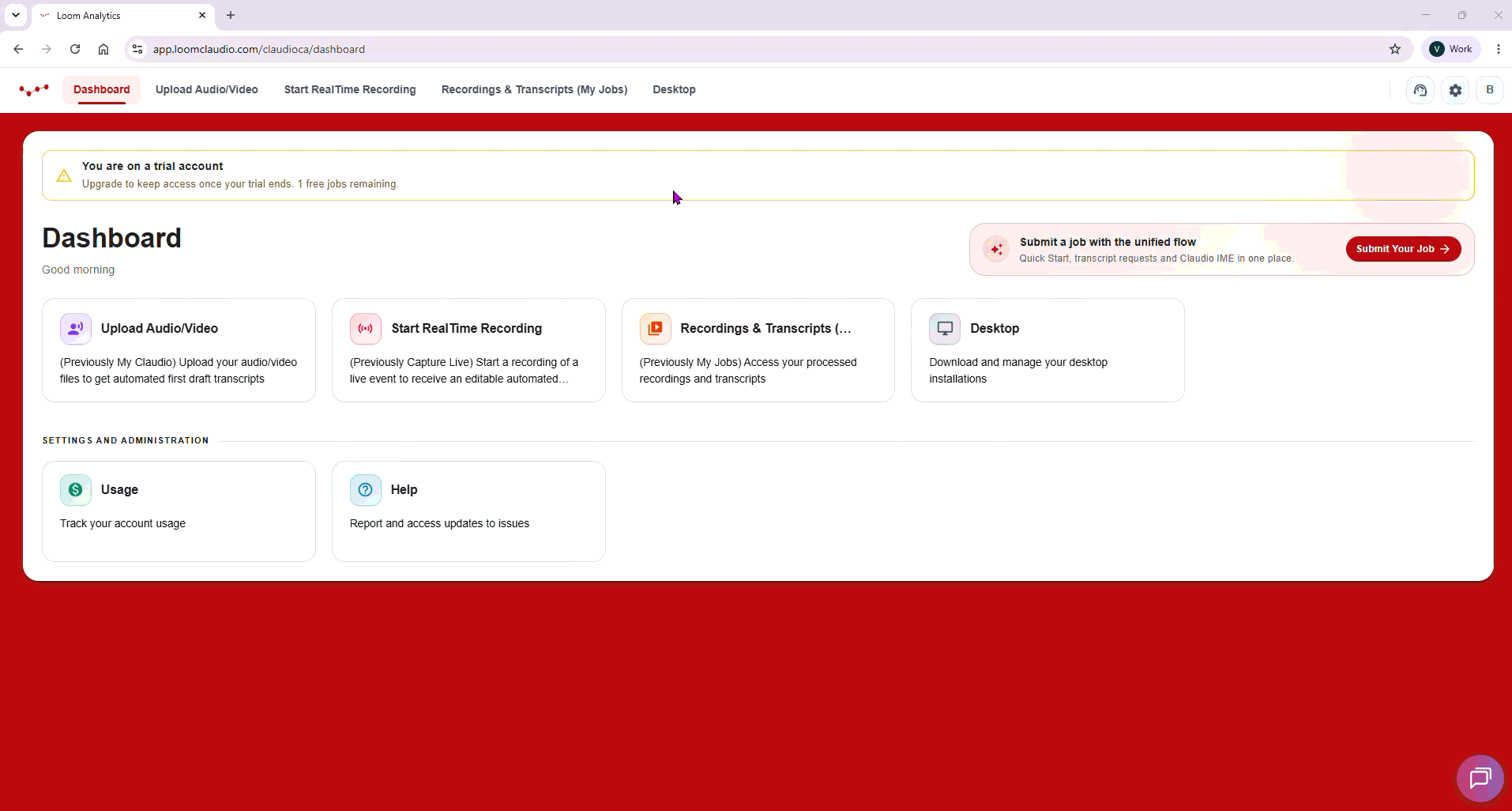Open Recordings & Transcripts (My Jobs) nav tab
1512x811 pixels.
coord(535,89)
